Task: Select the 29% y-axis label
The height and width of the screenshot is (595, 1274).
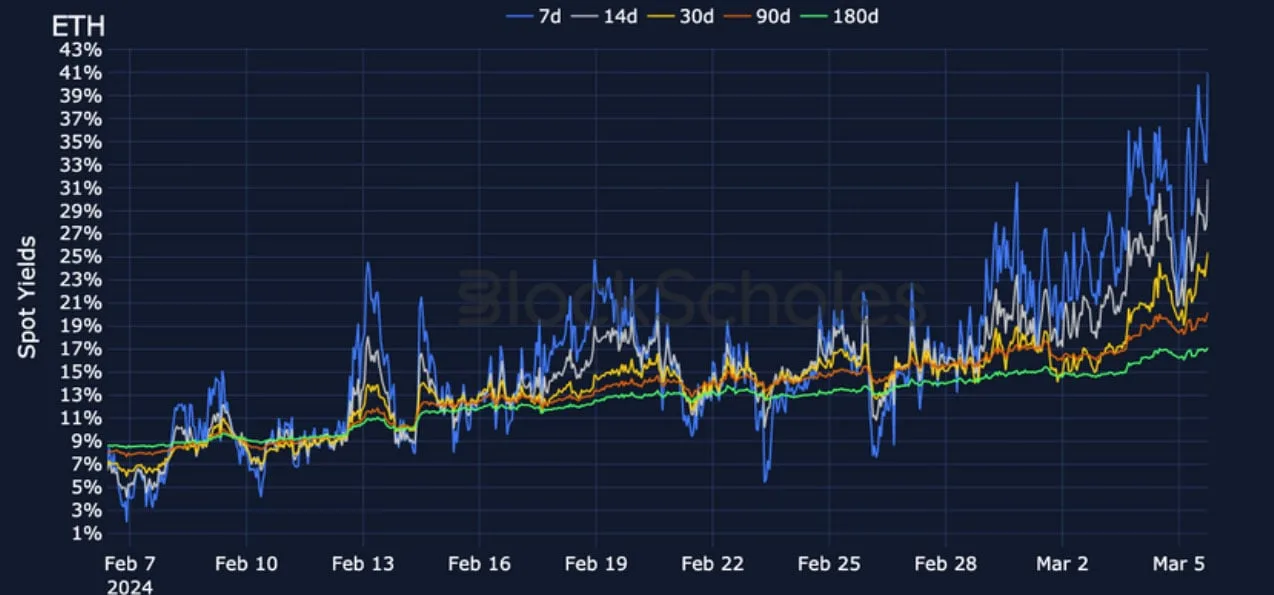Action: click(x=81, y=211)
